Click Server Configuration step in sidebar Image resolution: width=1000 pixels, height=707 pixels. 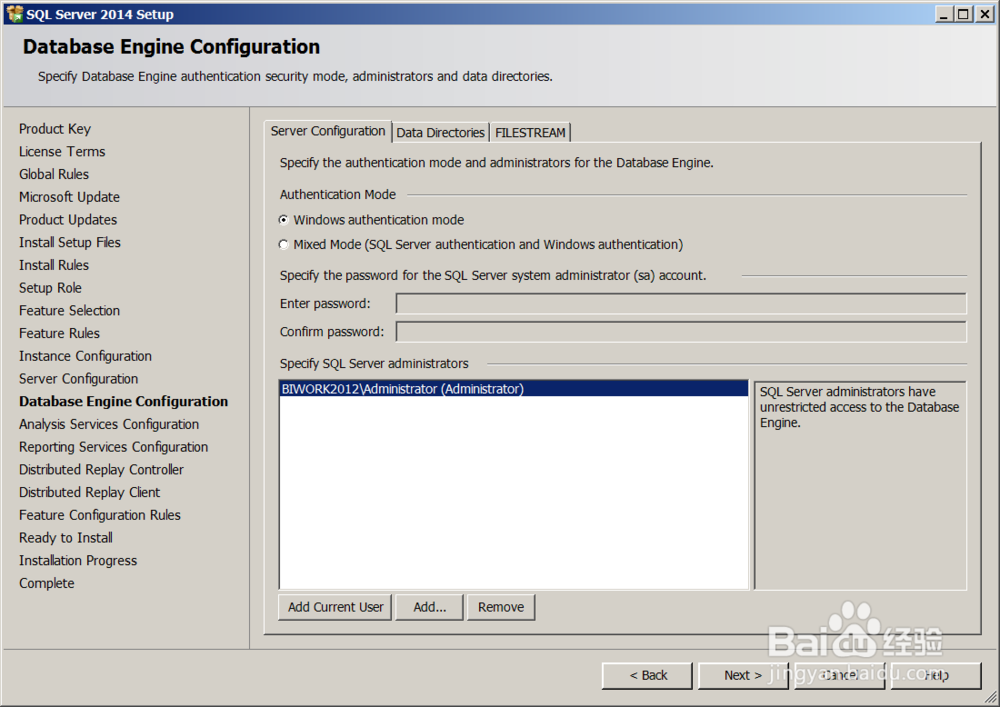click(x=78, y=379)
